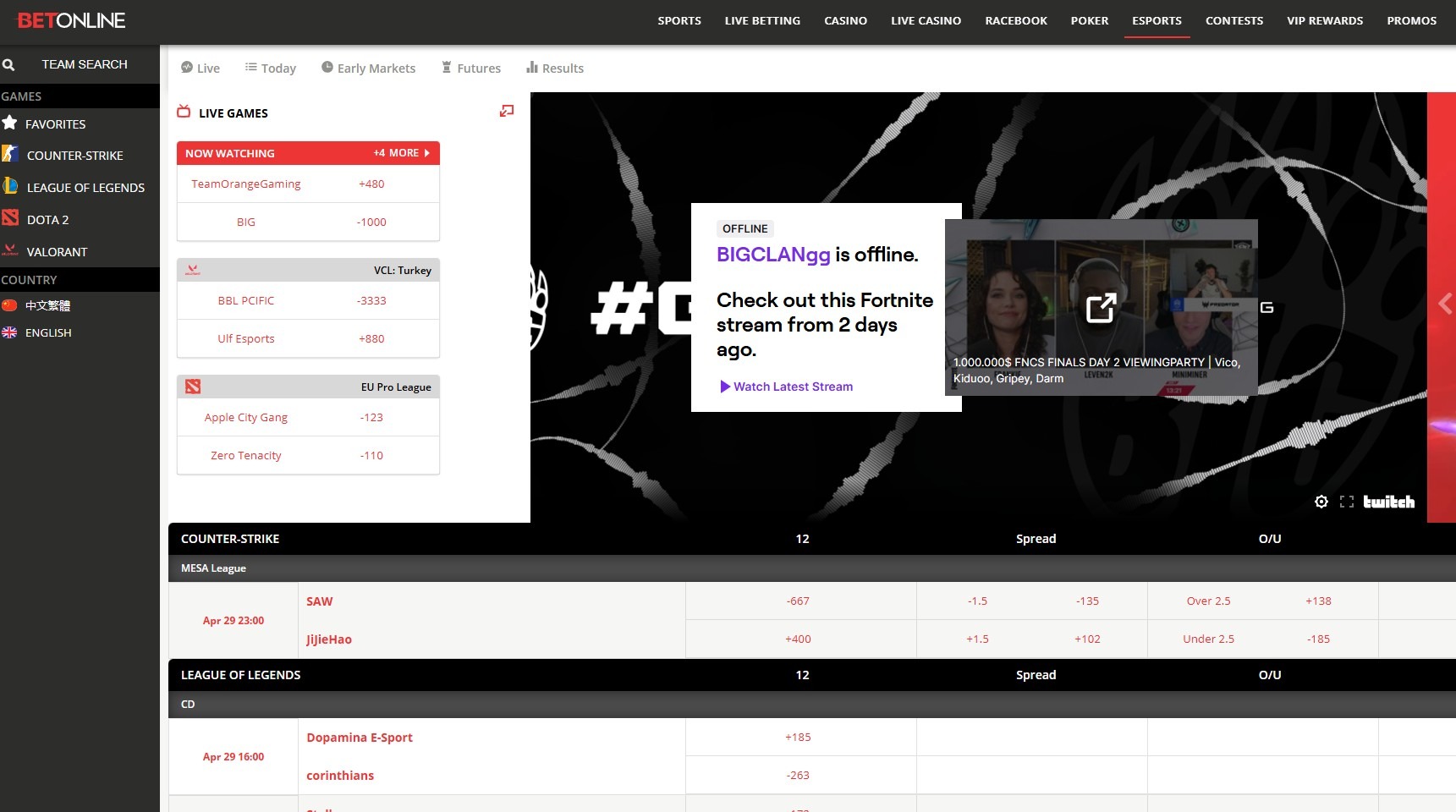Viewport: 1456px width, 812px height.
Task: Click the JiJieHao team name
Action: click(328, 639)
